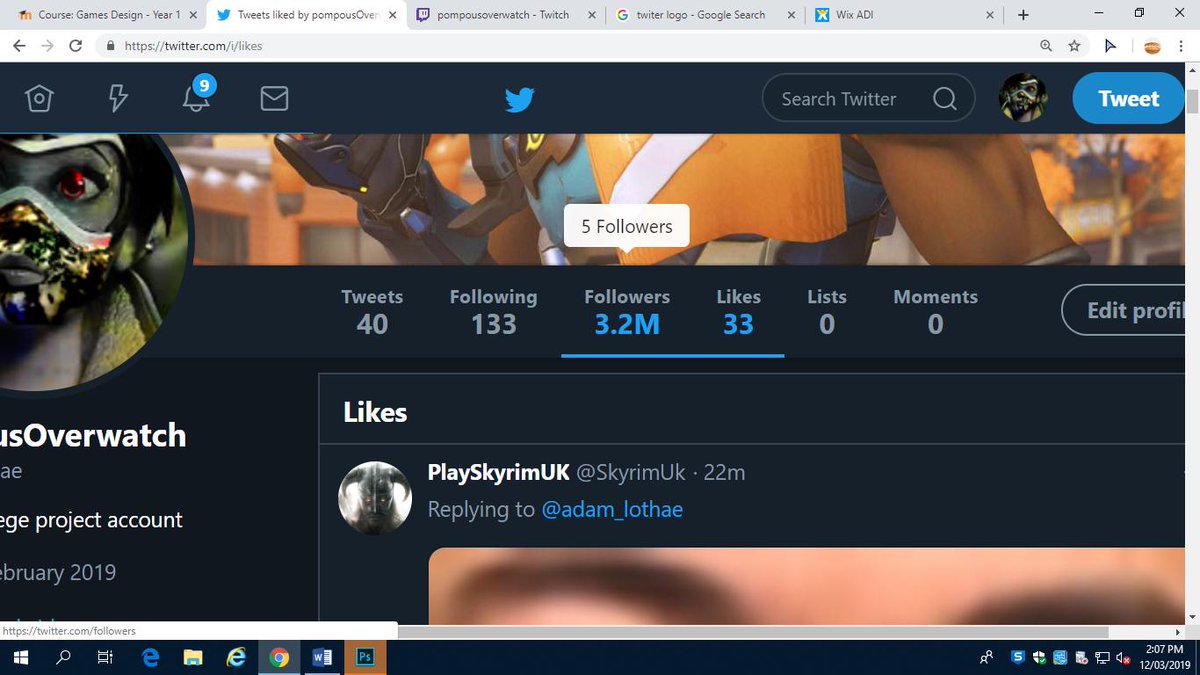This screenshot has height=675, width=1200.
Task: Open a new browser tab
Action: point(1023,15)
